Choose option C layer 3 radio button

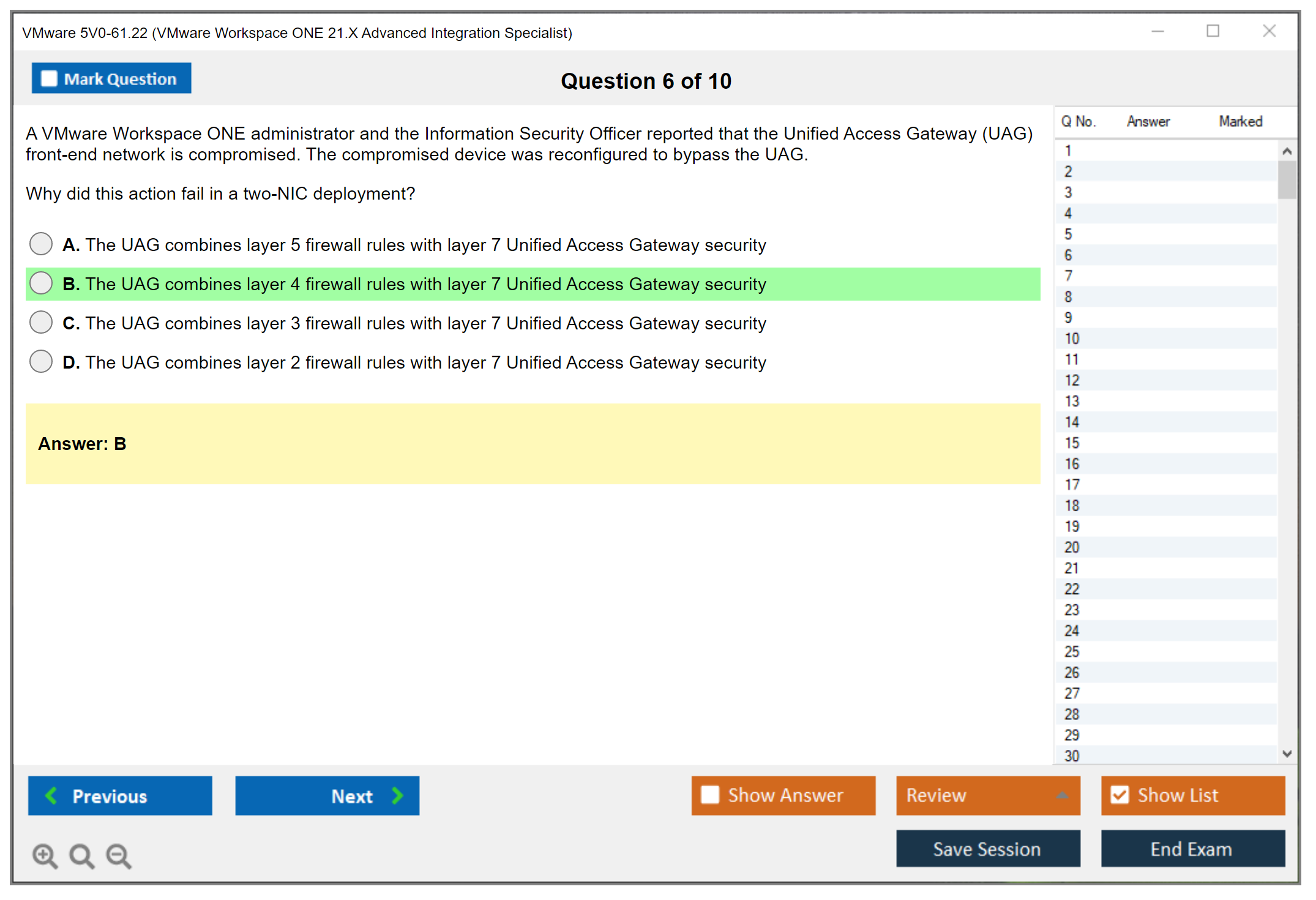41,322
